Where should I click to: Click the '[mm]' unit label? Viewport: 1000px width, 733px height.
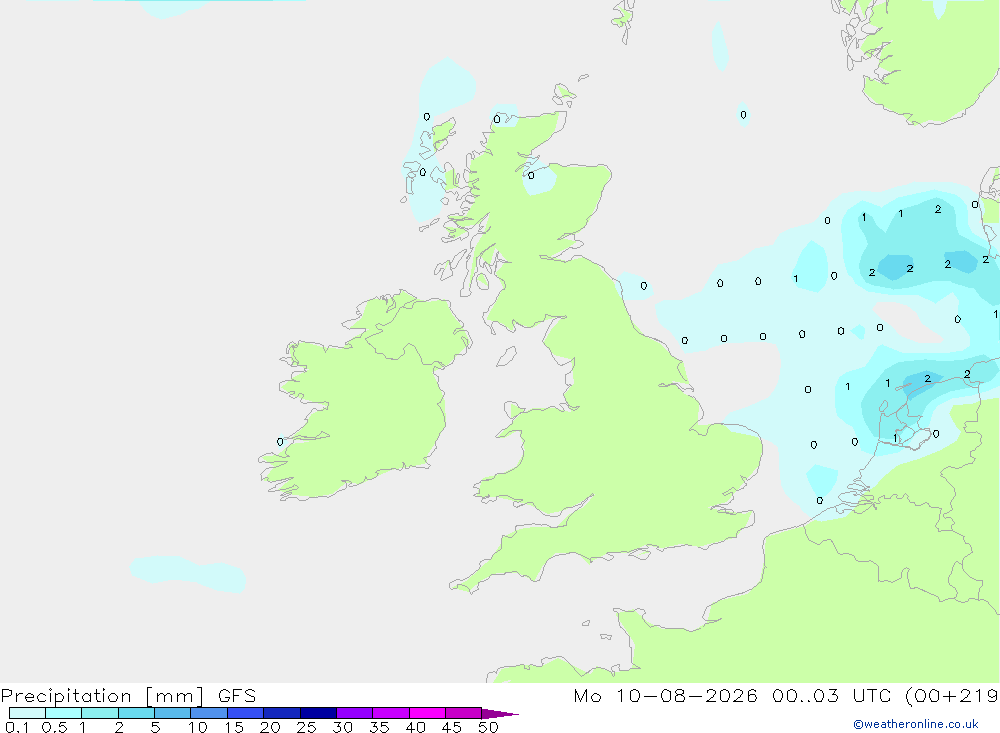pos(175,696)
